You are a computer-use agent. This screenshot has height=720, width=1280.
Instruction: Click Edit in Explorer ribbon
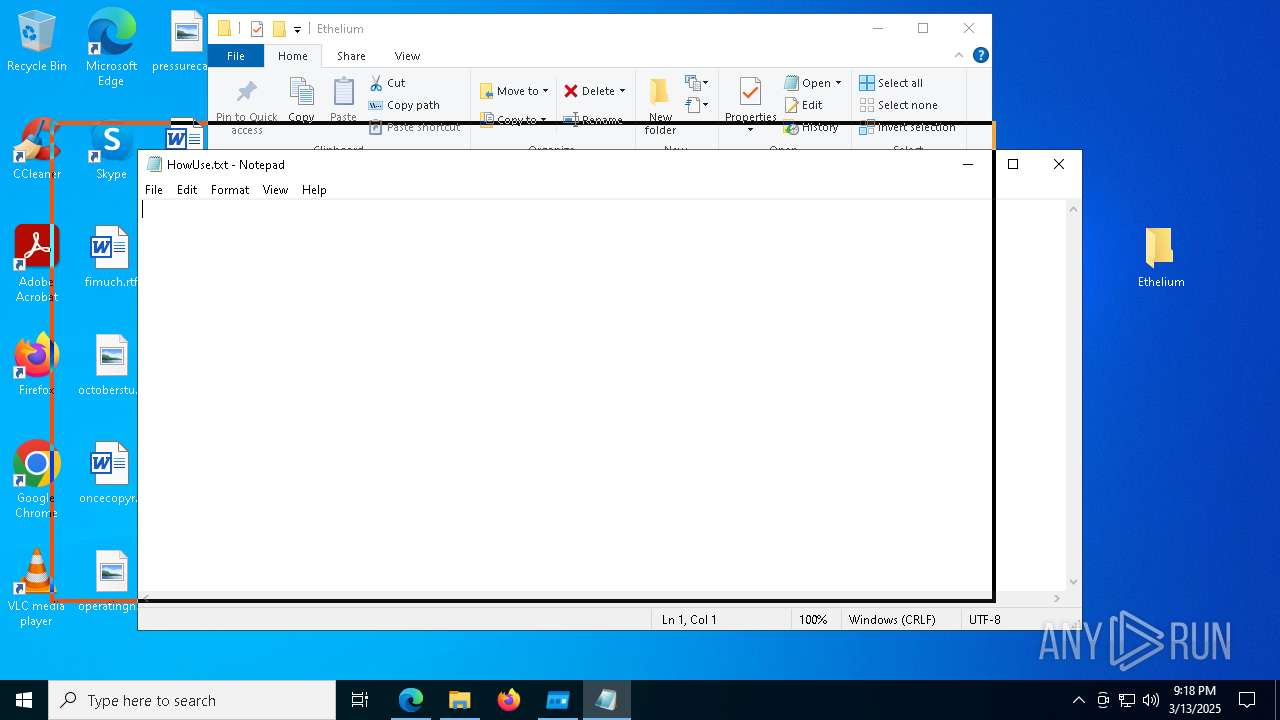803,105
